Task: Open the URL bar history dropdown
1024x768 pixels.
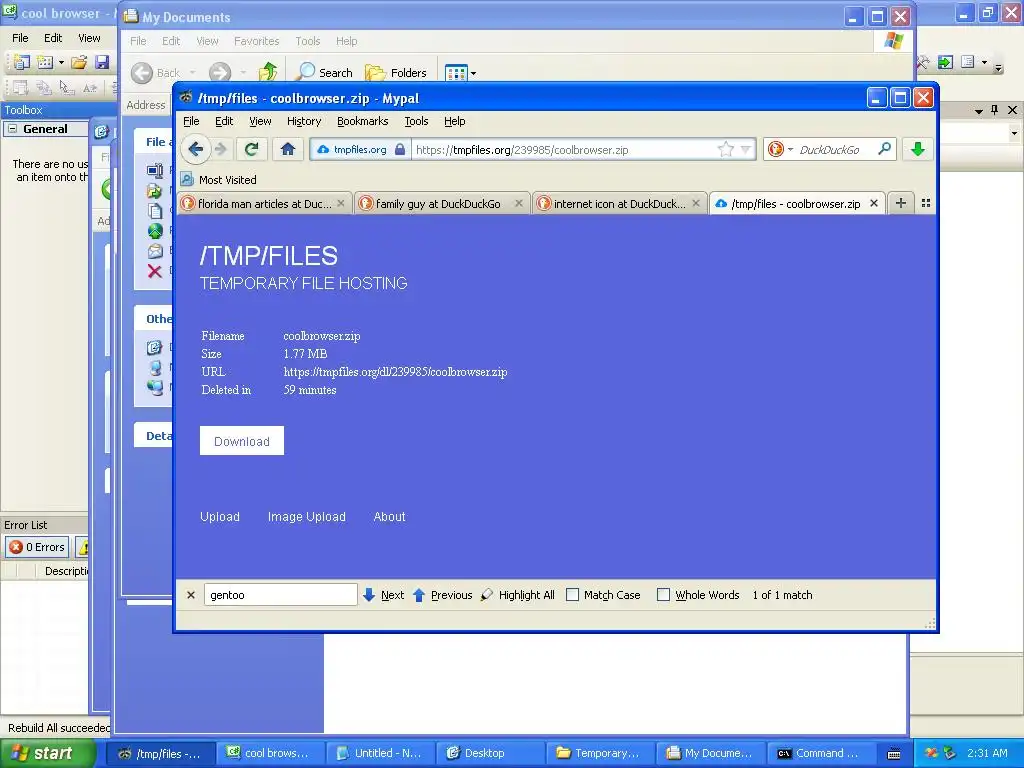Action: click(746, 150)
